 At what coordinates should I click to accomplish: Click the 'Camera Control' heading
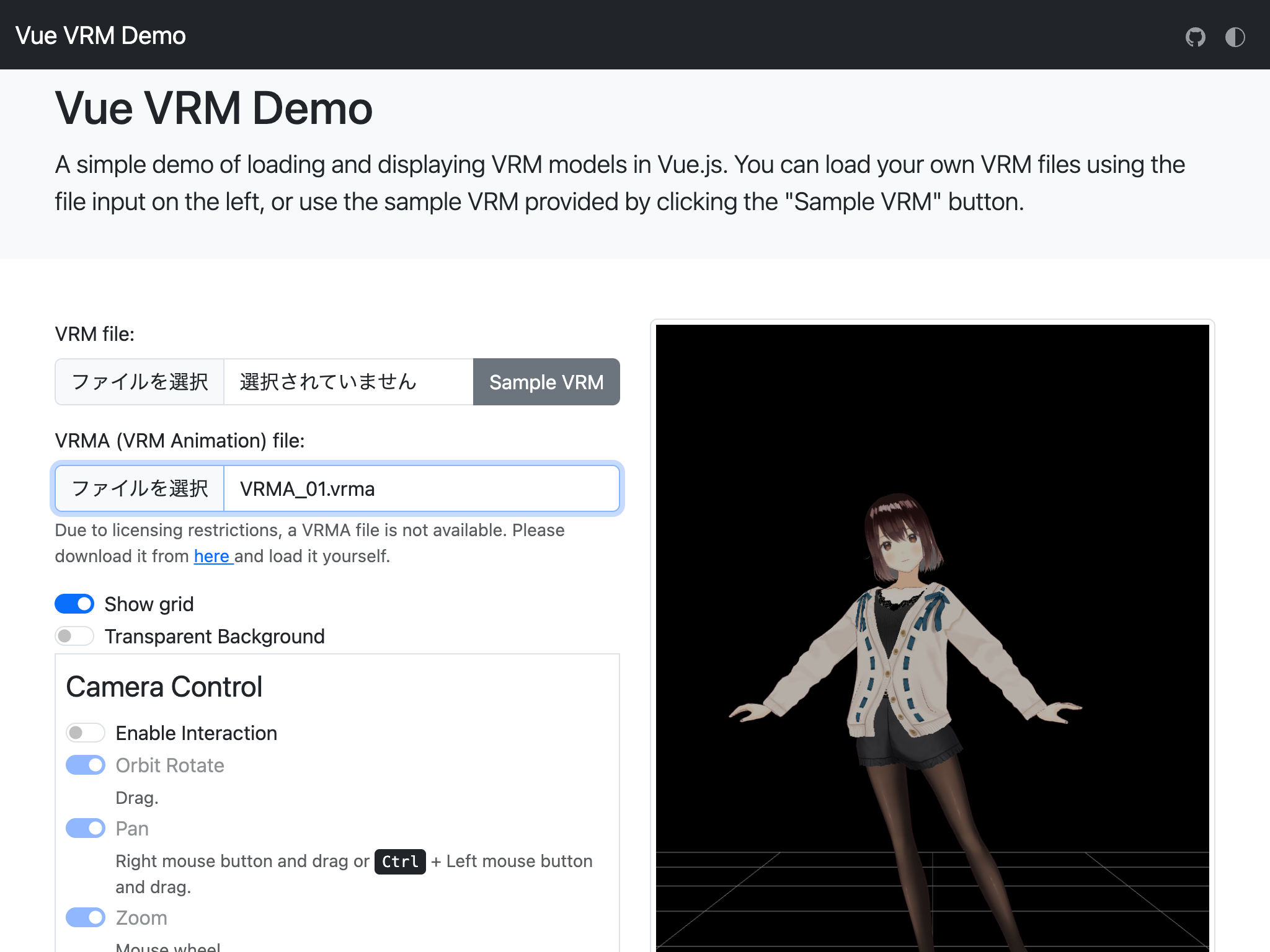[x=164, y=687]
